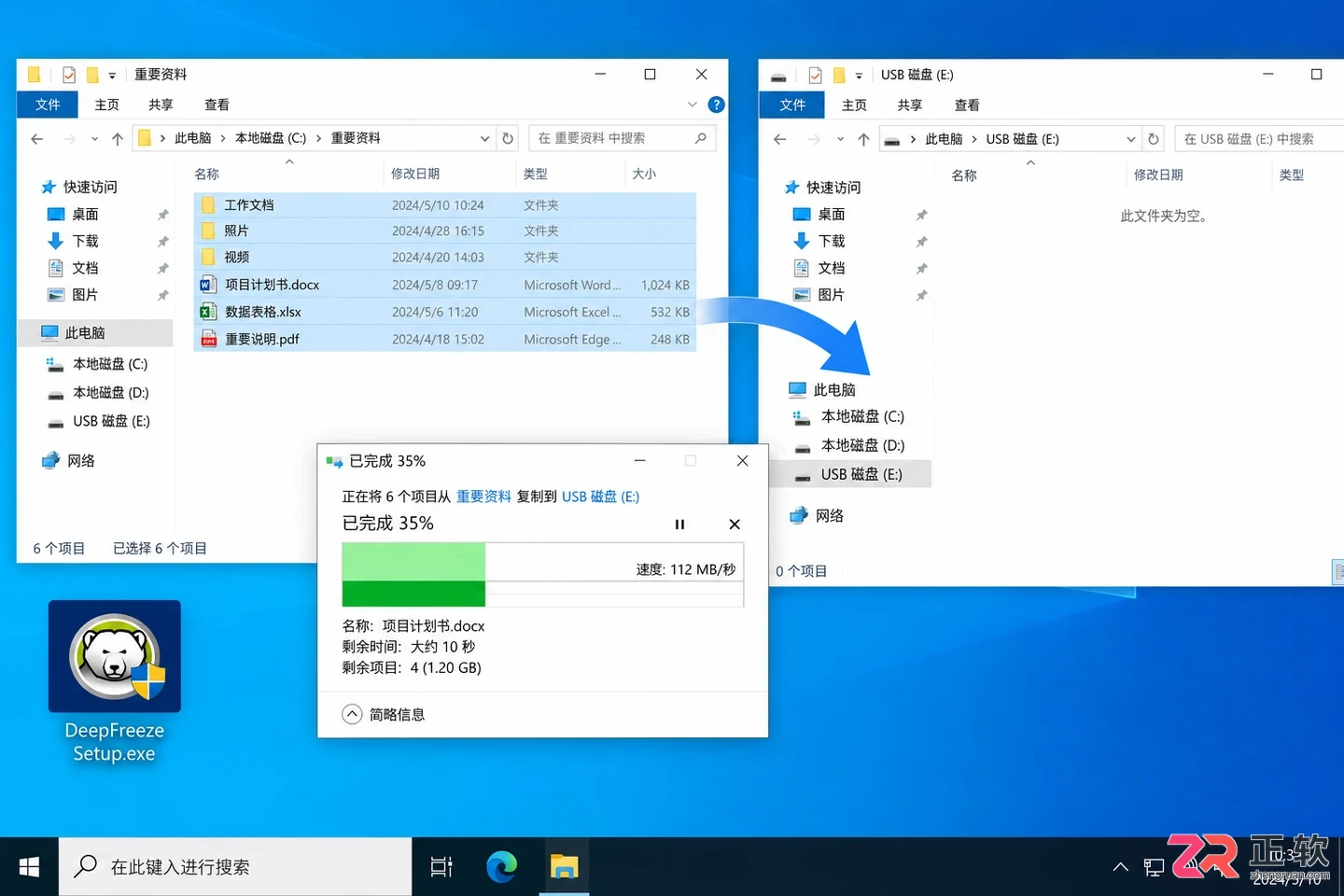
Task: Open address bar history dropdown in 重要资料 window
Action: (485, 138)
